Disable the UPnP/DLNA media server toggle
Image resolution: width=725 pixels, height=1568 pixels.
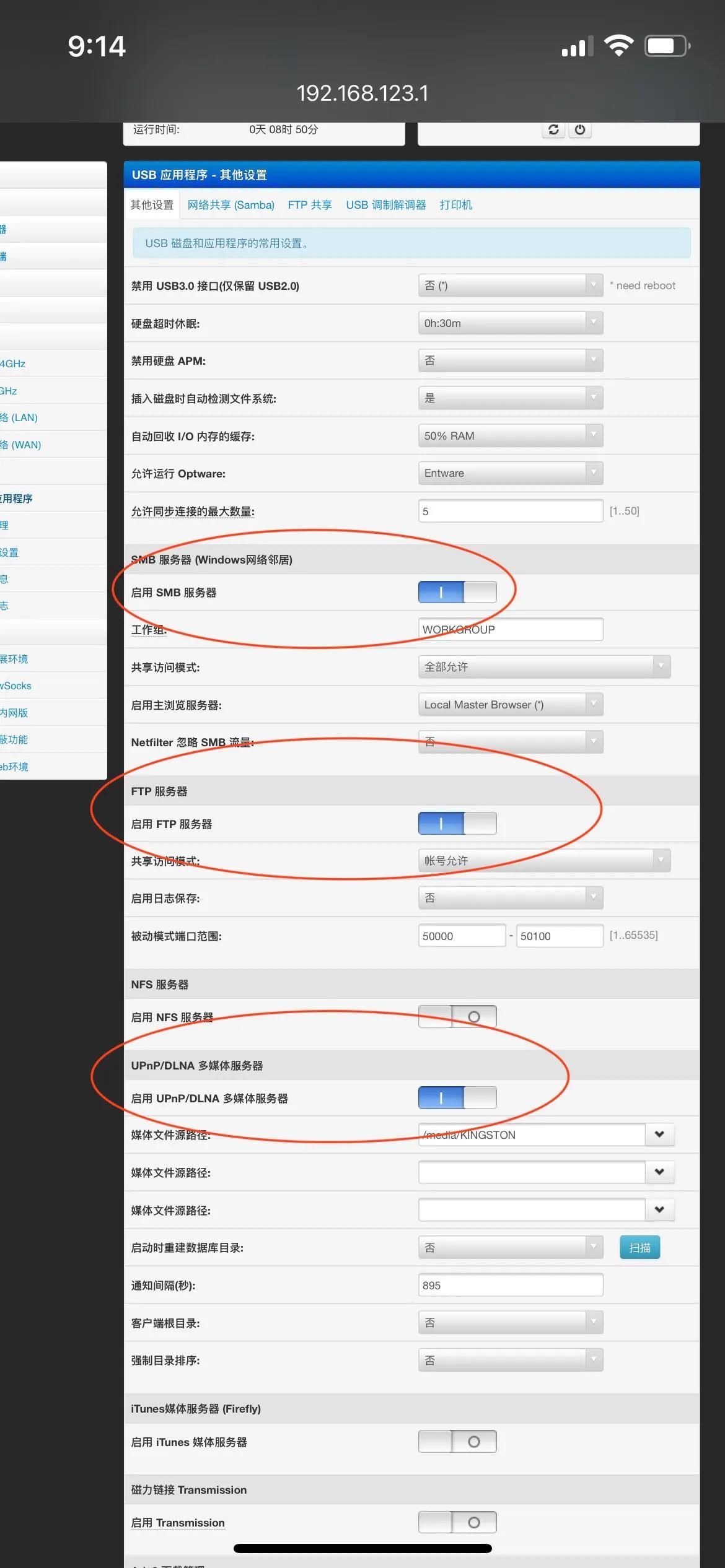point(457,1097)
